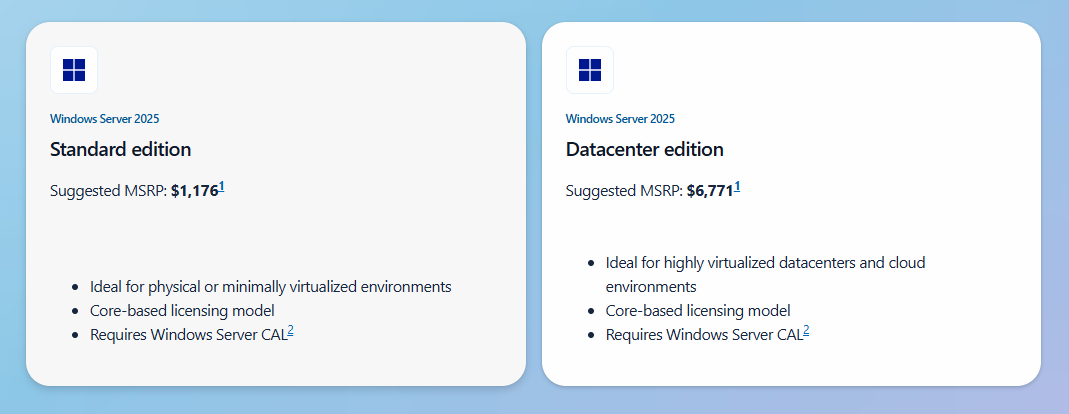1069x414 pixels.
Task: Open footnote 1 next to the $1,176 price
Action: (222, 186)
